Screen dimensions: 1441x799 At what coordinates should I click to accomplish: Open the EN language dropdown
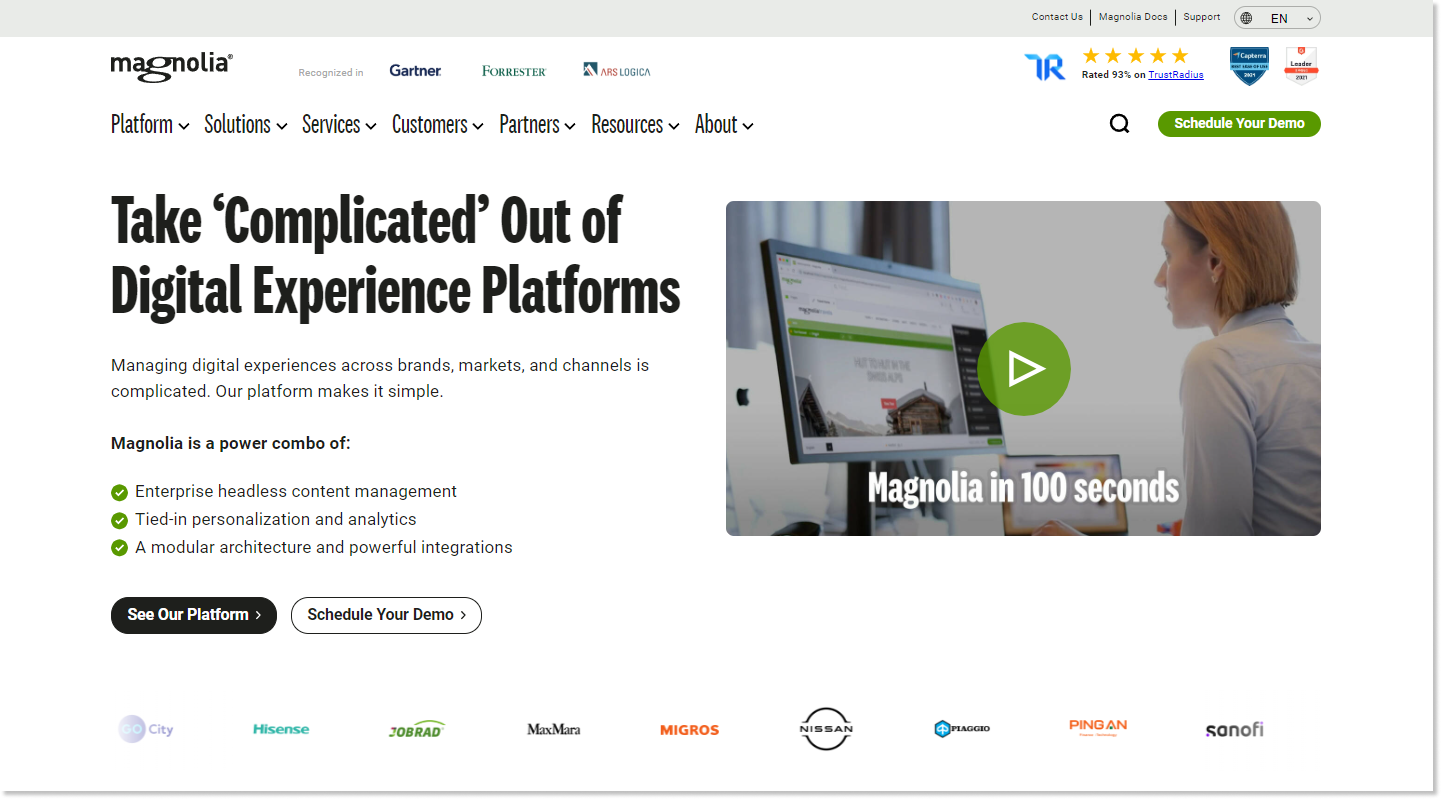coord(1278,18)
